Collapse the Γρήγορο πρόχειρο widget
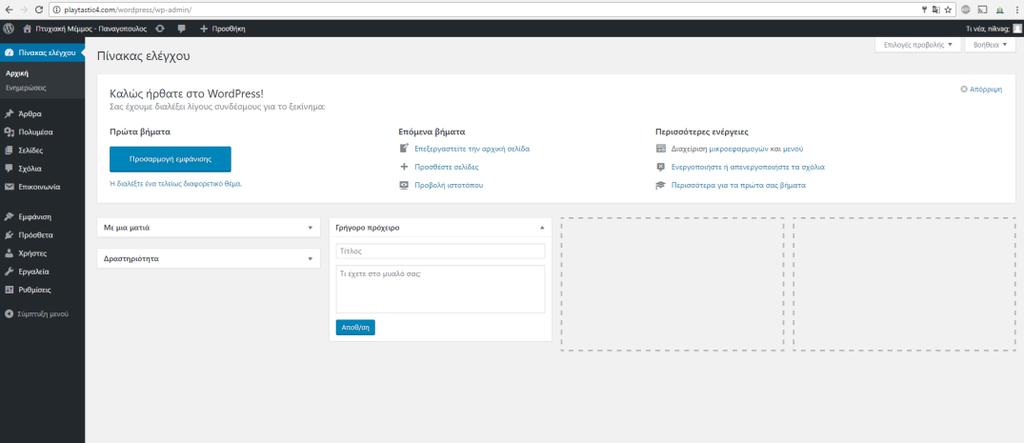1024x443 pixels. pyautogui.click(x=541, y=228)
